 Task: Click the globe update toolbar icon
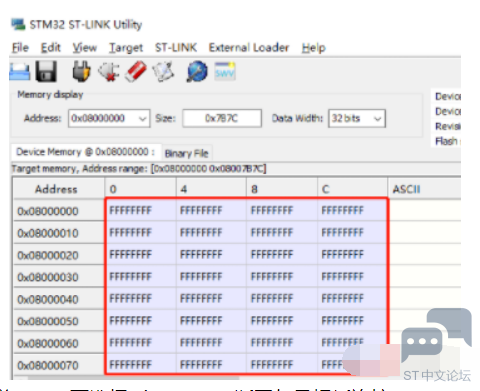(x=197, y=71)
